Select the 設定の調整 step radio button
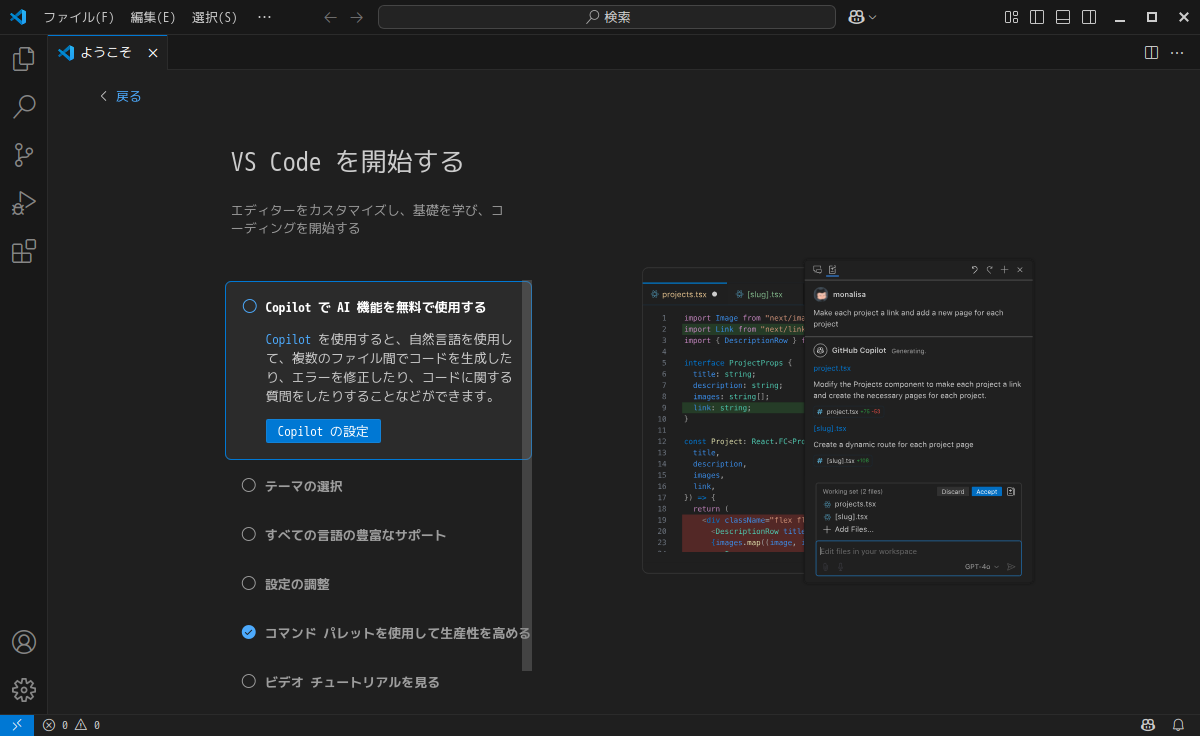Screen dimensions: 1200x736 tap(249, 583)
